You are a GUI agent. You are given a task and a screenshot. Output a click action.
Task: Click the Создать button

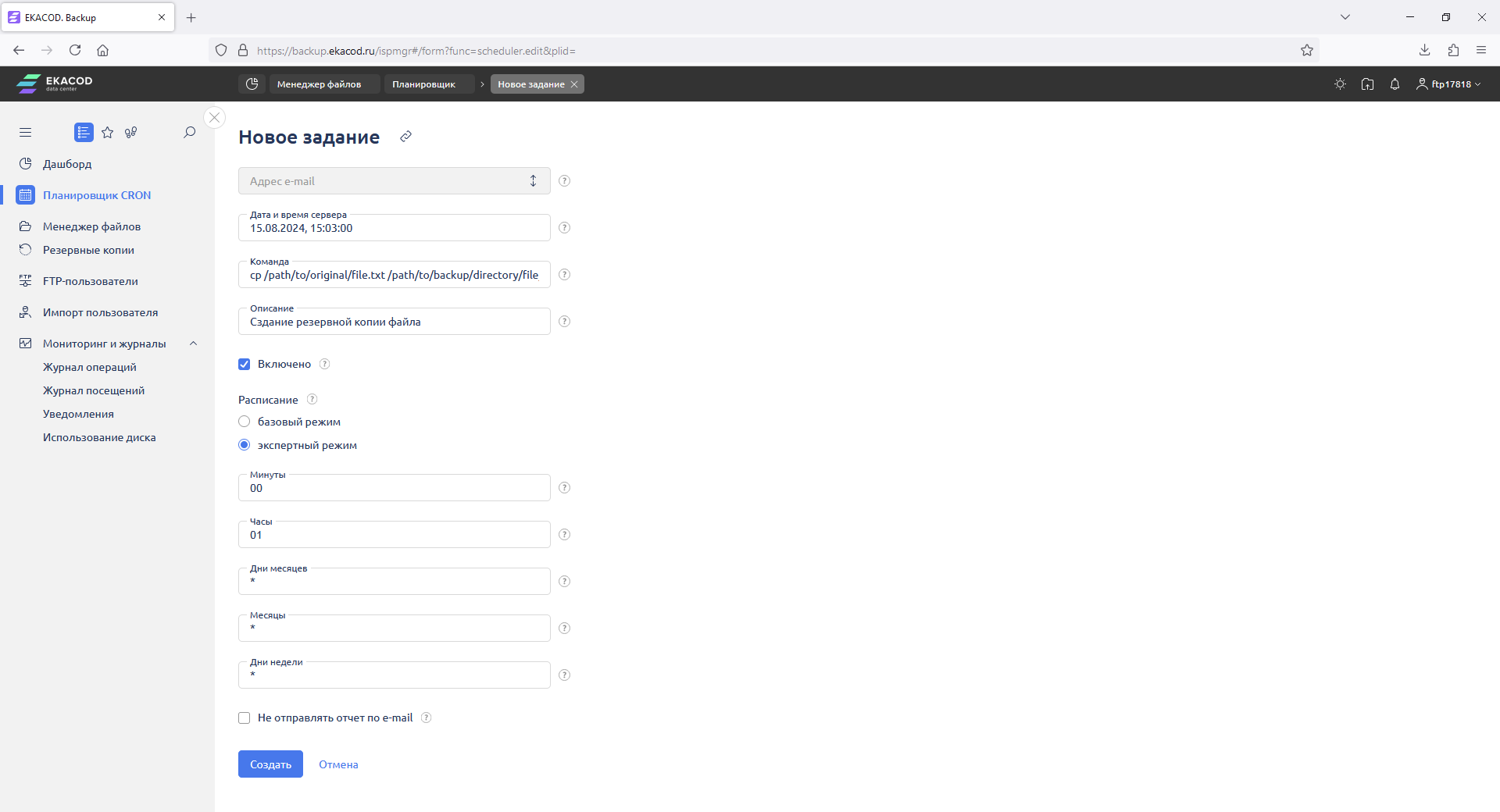[270, 764]
